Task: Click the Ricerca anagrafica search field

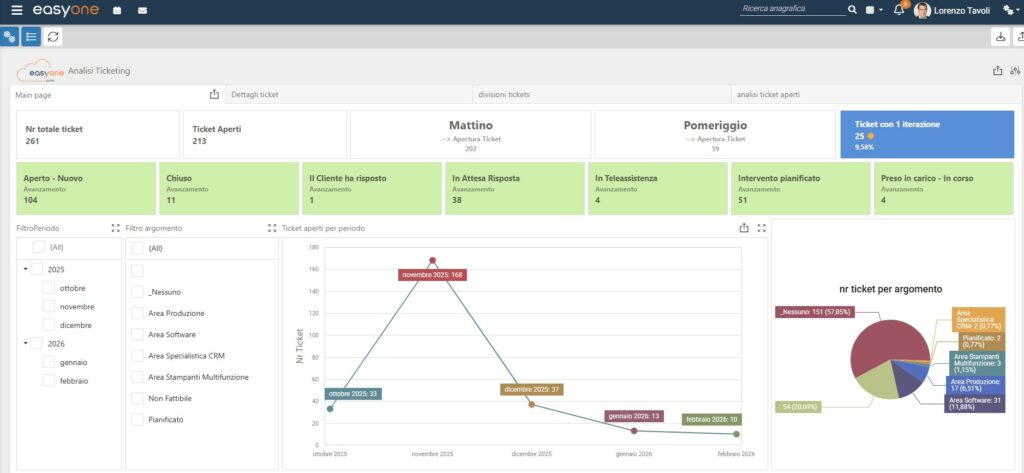Action: (791, 10)
